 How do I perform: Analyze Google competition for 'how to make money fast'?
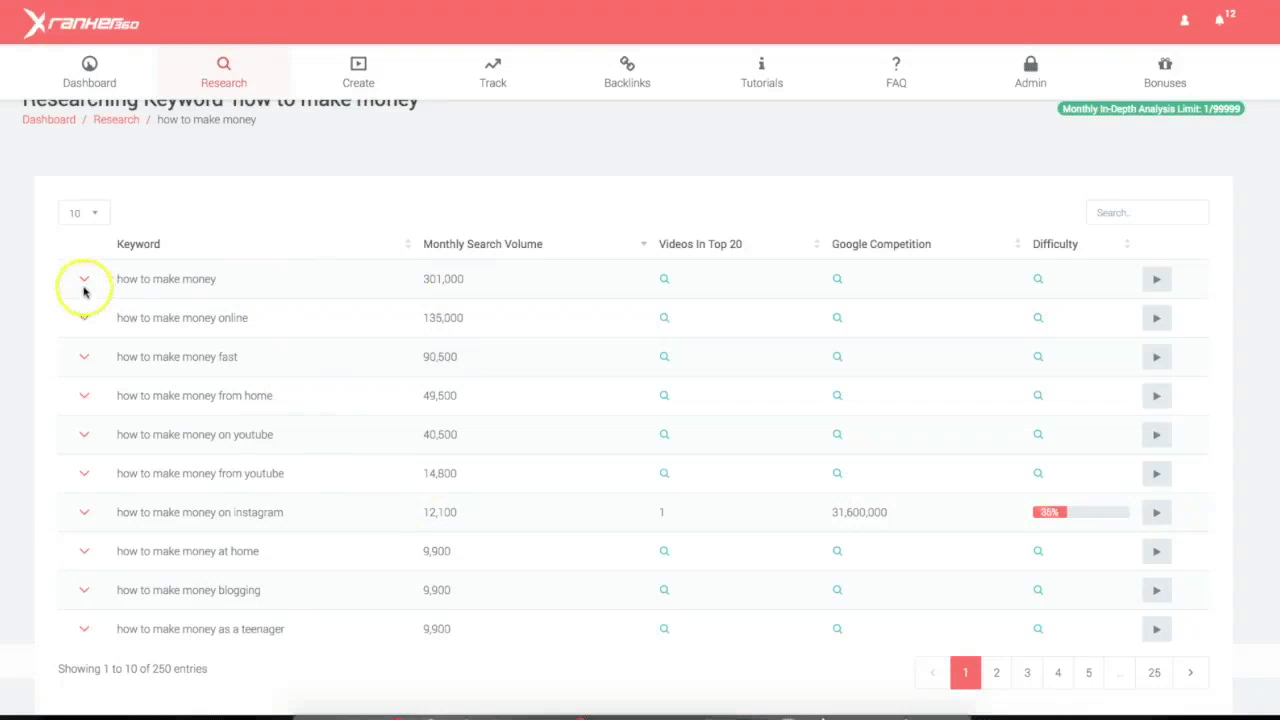click(837, 357)
